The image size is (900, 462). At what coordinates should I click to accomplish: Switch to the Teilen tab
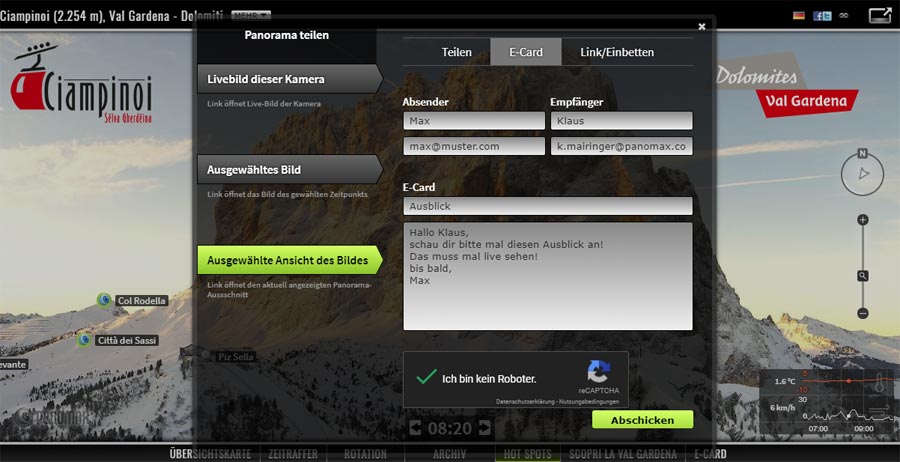coord(456,52)
